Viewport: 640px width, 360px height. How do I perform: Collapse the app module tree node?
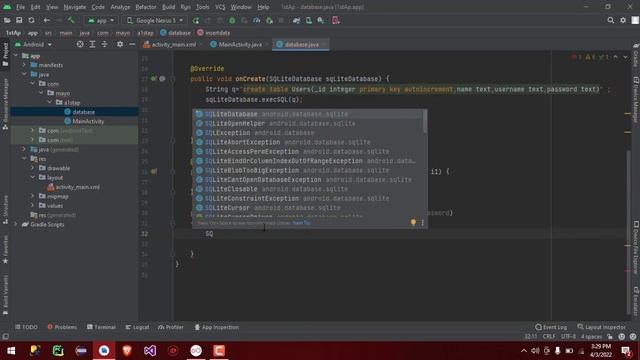click(x=16, y=56)
